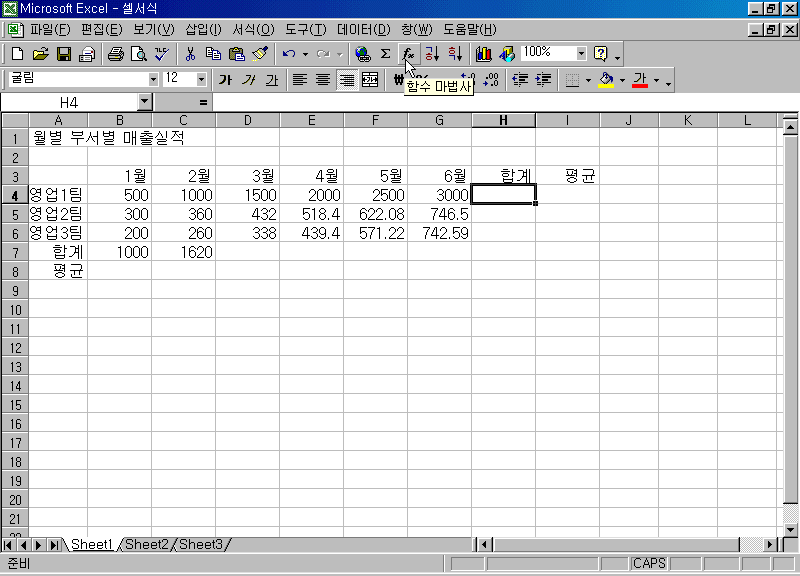
Task: Open the font color dropdown arrow
Action: [656, 80]
